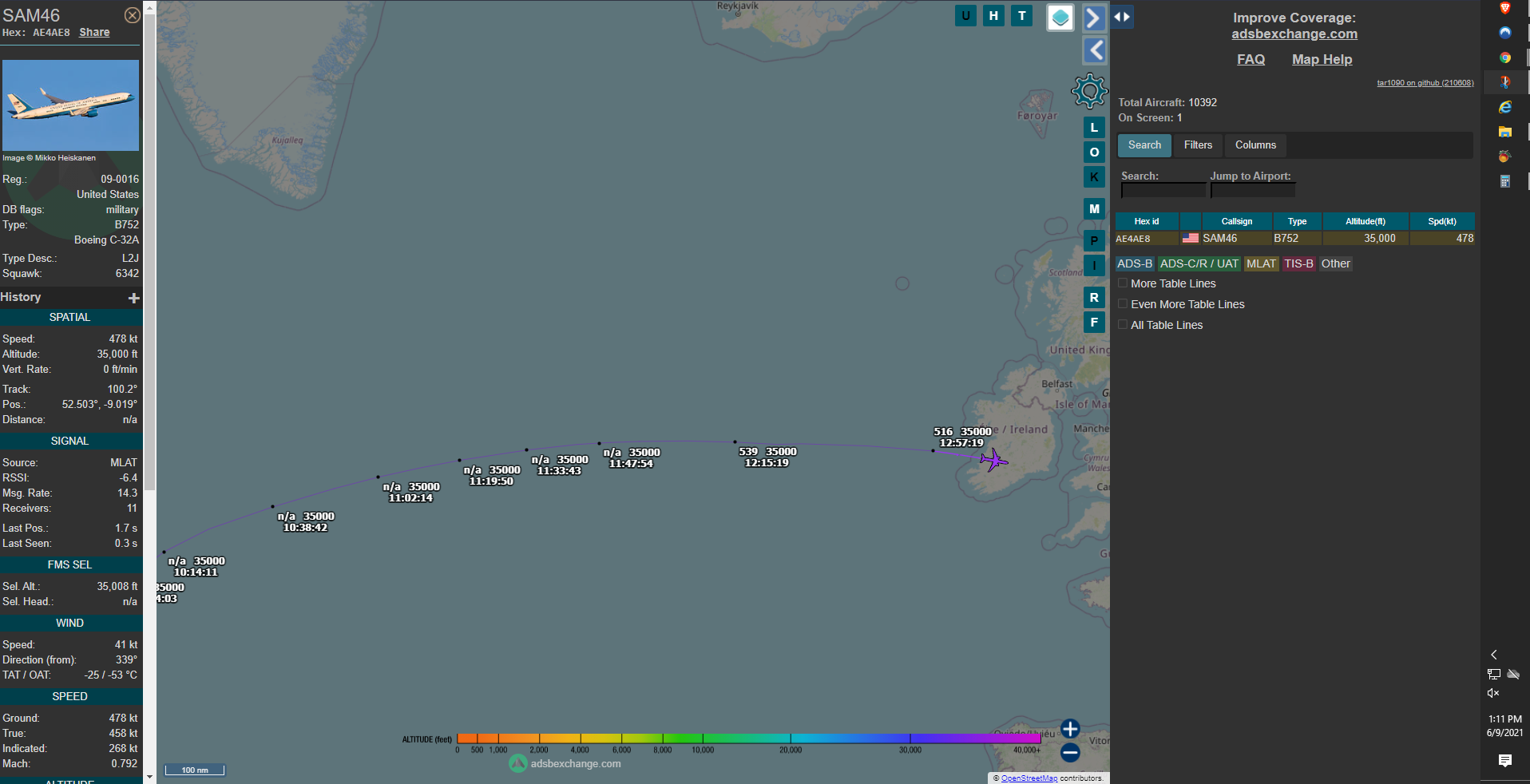Enable More Table Lines checkbox
Image resolution: width=1530 pixels, height=784 pixels.
click(x=1123, y=283)
